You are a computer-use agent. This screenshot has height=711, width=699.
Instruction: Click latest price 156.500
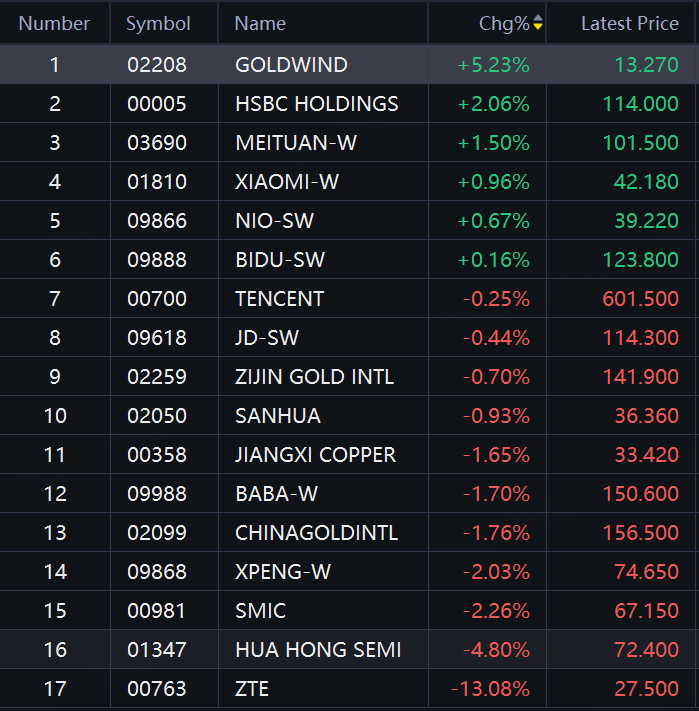click(641, 533)
